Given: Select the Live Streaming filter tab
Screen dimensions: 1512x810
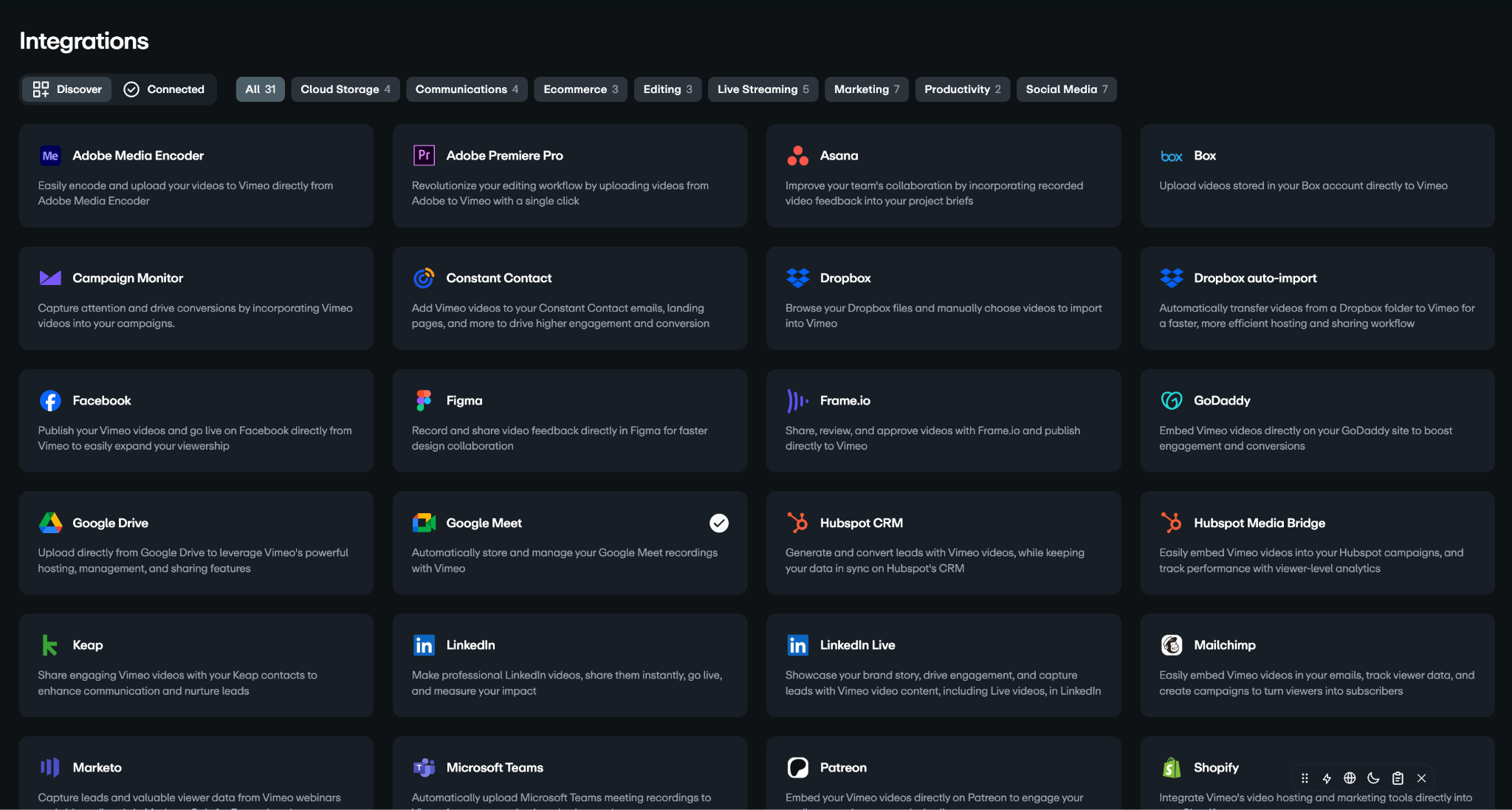Looking at the screenshot, I should coord(763,89).
